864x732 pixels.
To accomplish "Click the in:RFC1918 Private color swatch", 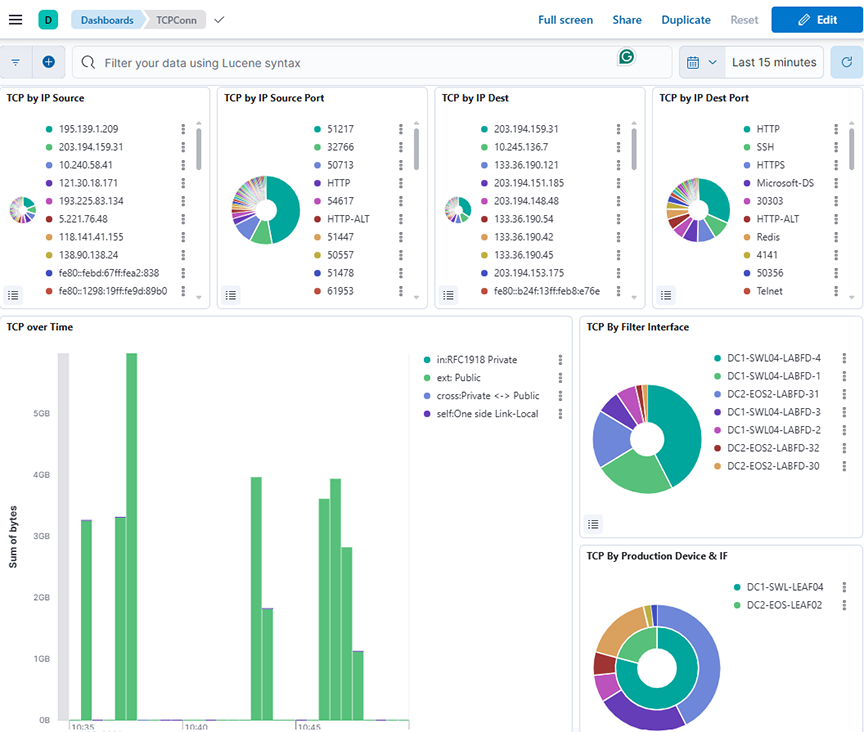I will [x=427, y=360].
